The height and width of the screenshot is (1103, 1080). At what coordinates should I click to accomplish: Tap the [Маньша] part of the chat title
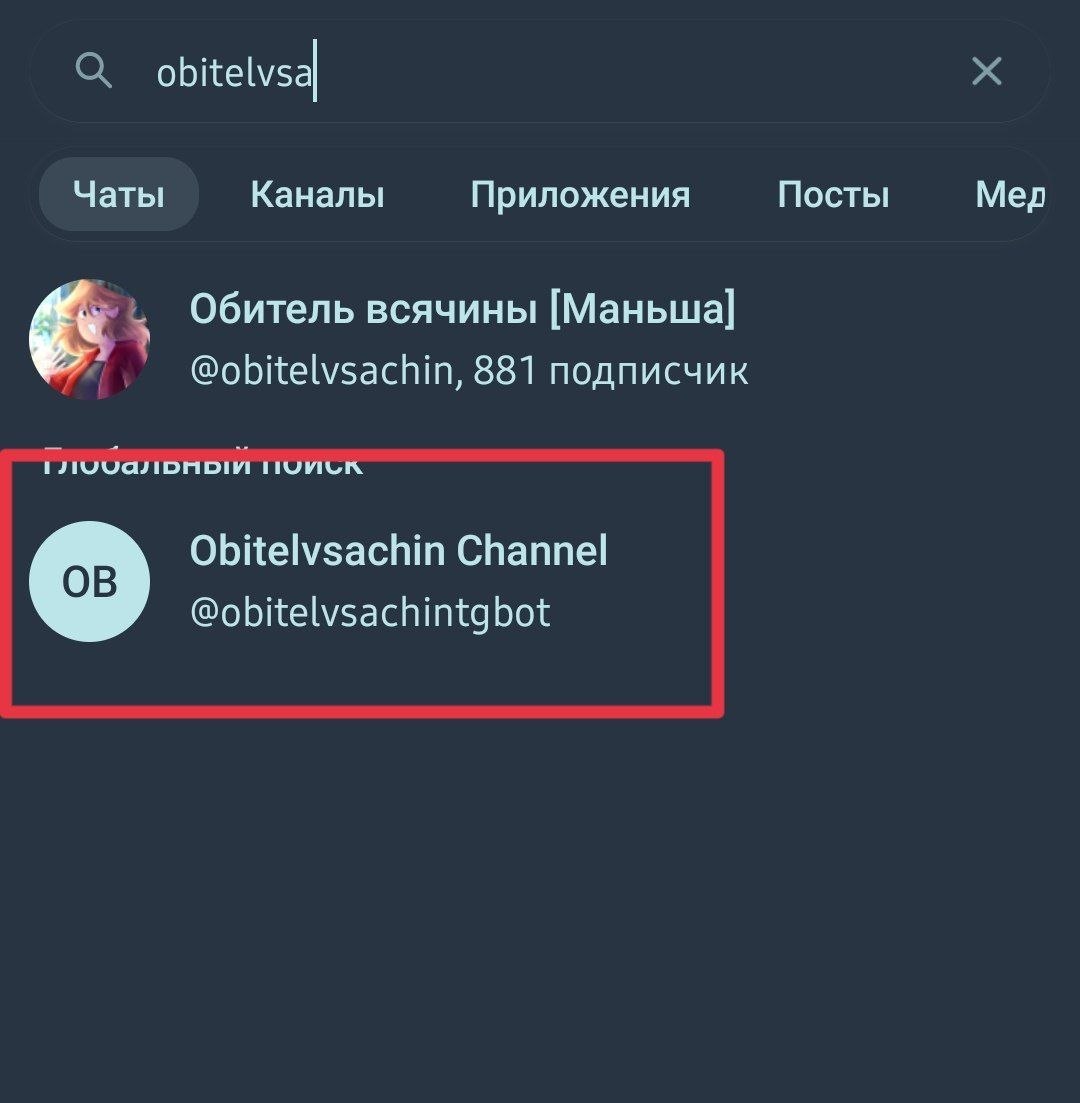642,309
